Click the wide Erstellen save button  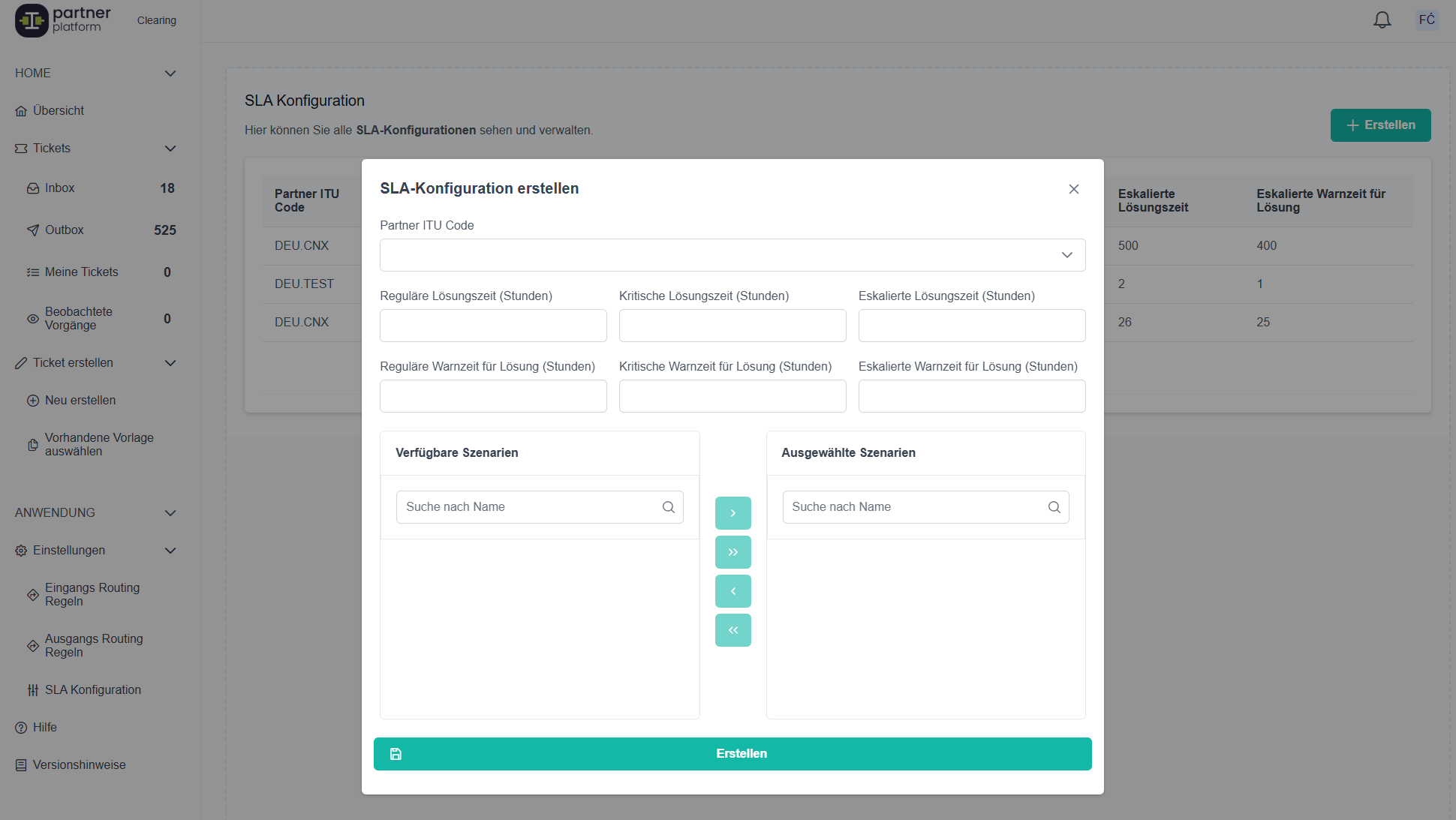[x=732, y=754]
